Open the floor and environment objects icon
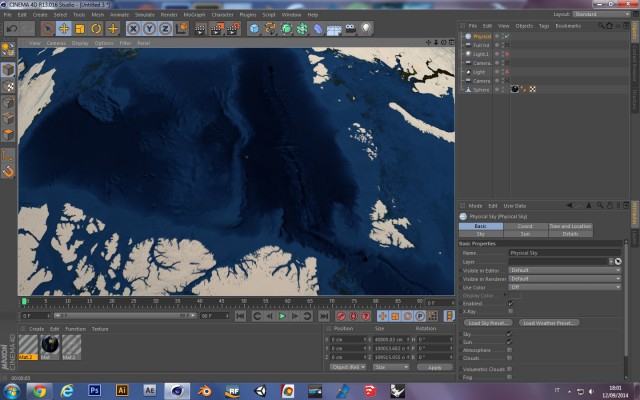The width and height of the screenshot is (640, 400). pyautogui.click(x=334, y=29)
